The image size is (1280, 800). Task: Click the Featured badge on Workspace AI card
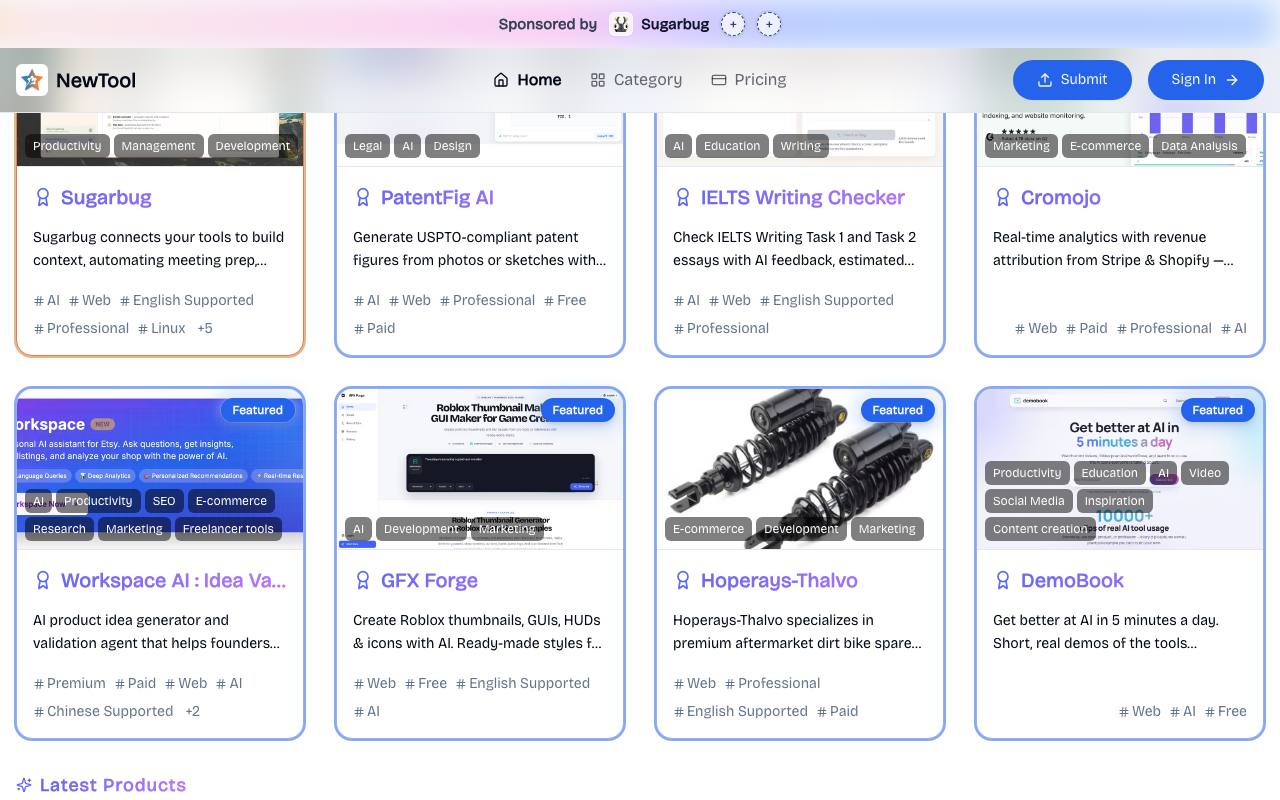pos(257,410)
